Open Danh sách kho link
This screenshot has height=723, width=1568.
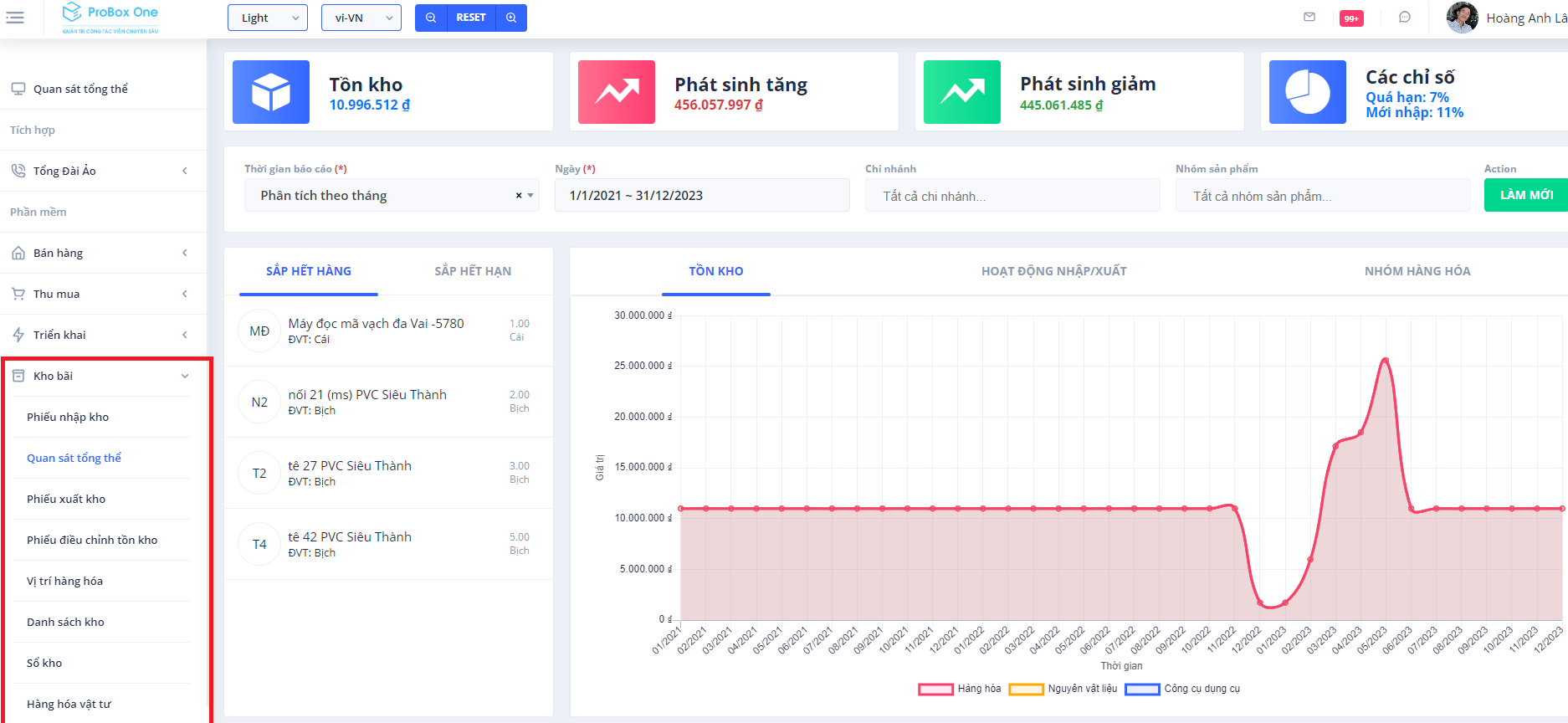point(65,622)
